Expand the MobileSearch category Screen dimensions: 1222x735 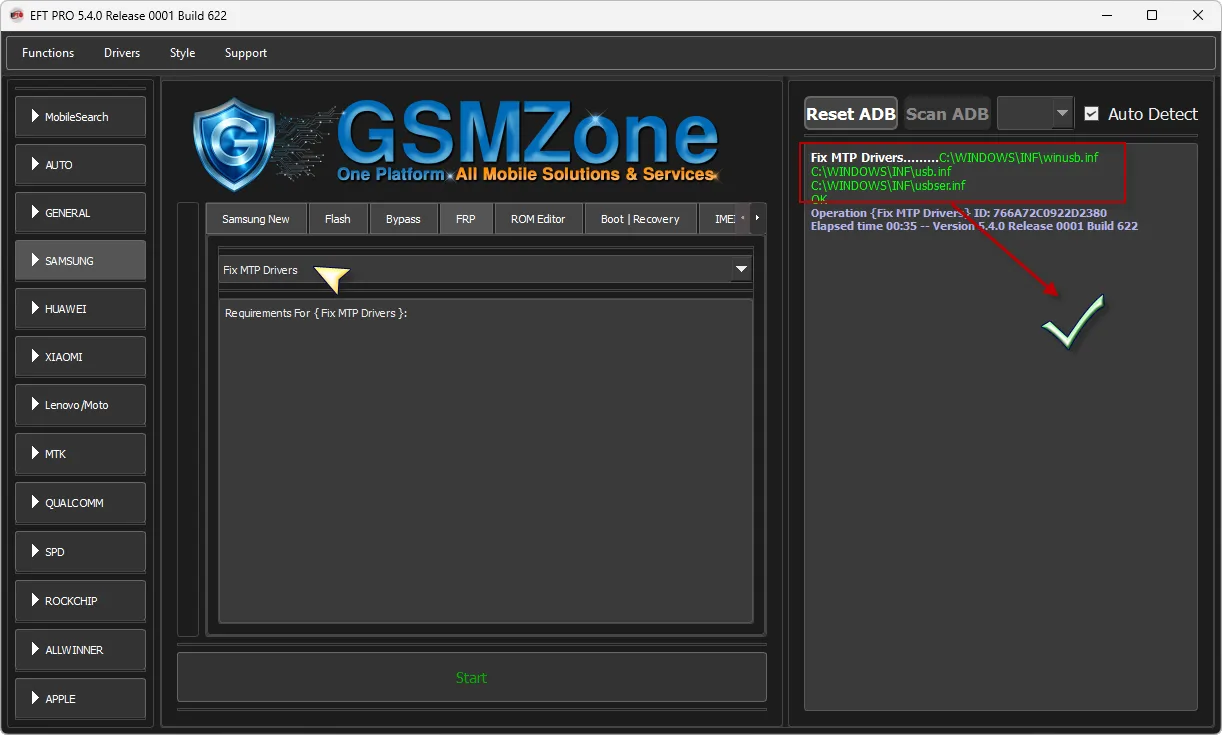click(80, 117)
